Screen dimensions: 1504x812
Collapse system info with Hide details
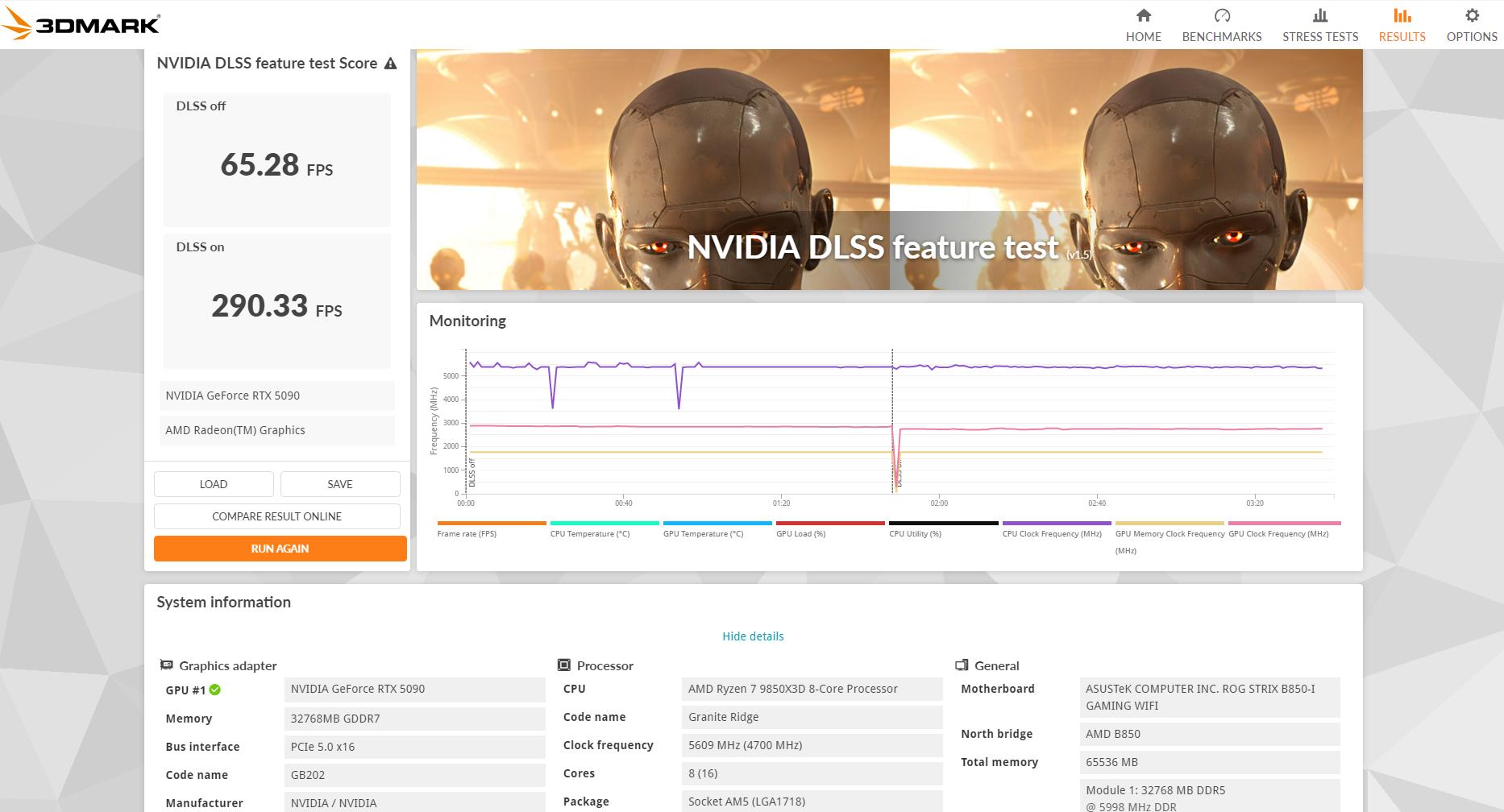pyautogui.click(x=753, y=636)
